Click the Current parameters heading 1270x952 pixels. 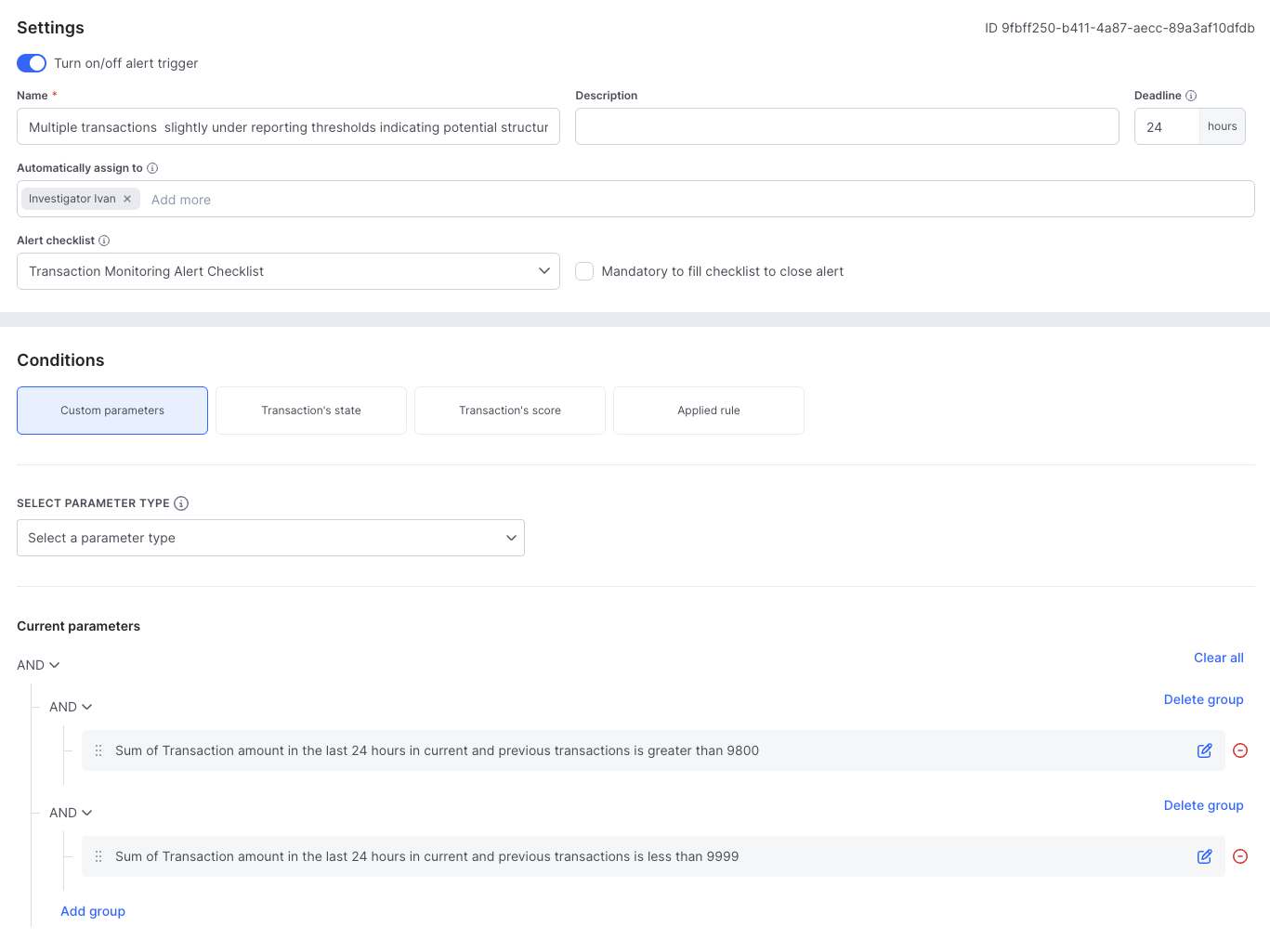[x=78, y=626]
